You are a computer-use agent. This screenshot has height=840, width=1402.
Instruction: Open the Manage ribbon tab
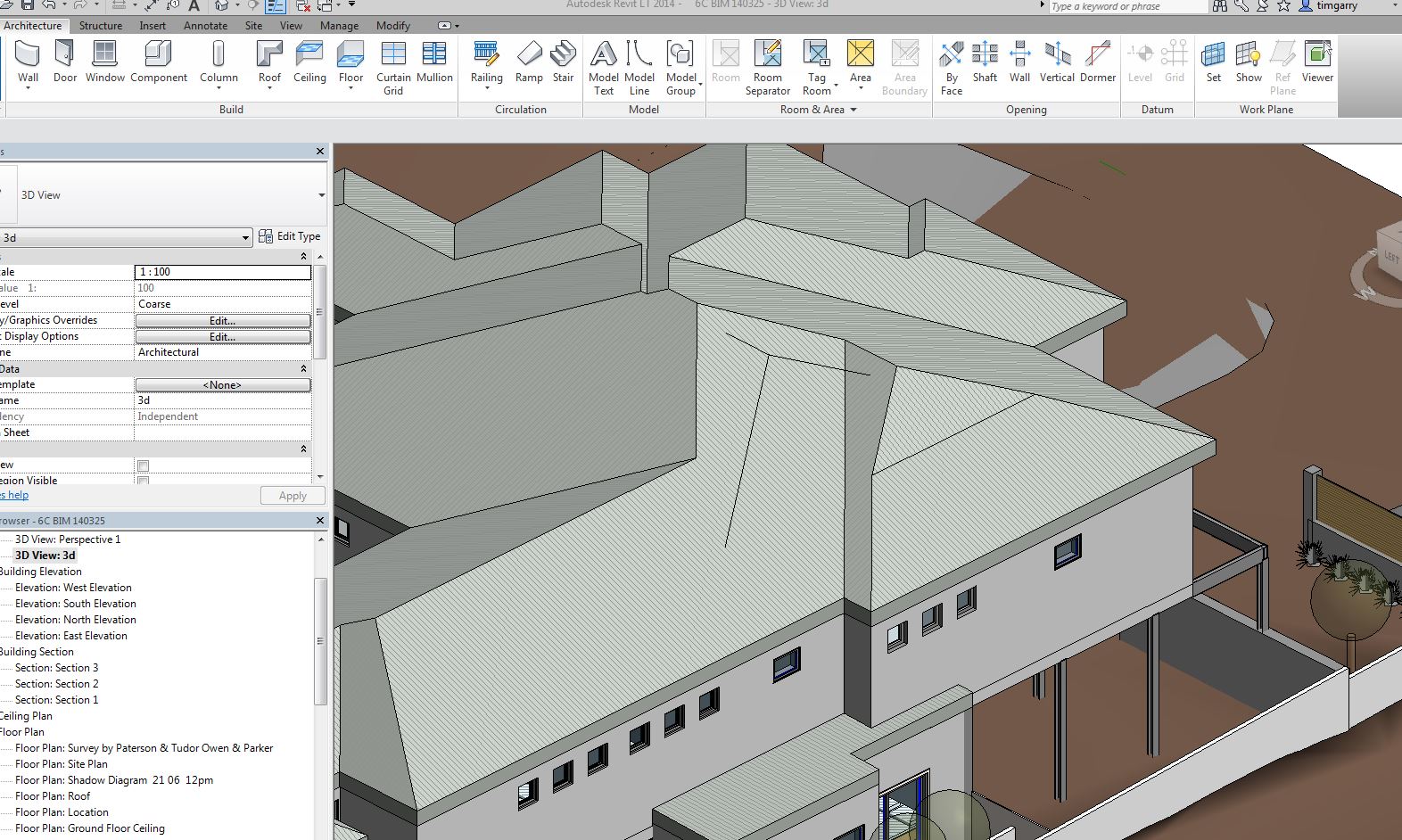(339, 26)
